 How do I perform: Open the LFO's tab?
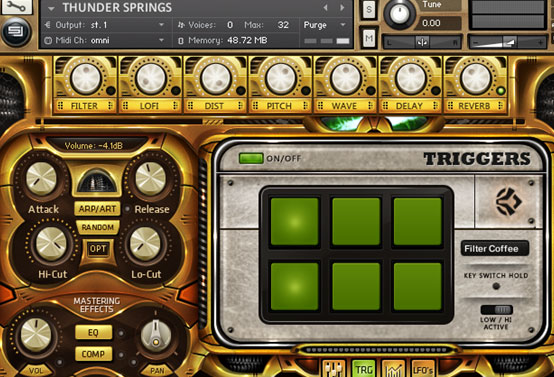click(x=423, y=369)
